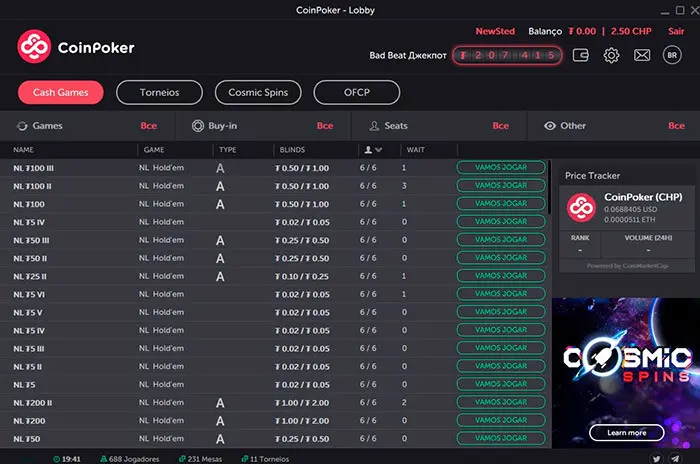Click blinds ₮1.00 / ₮2.00 of NL ₮200 II

[x=302, y=403]
